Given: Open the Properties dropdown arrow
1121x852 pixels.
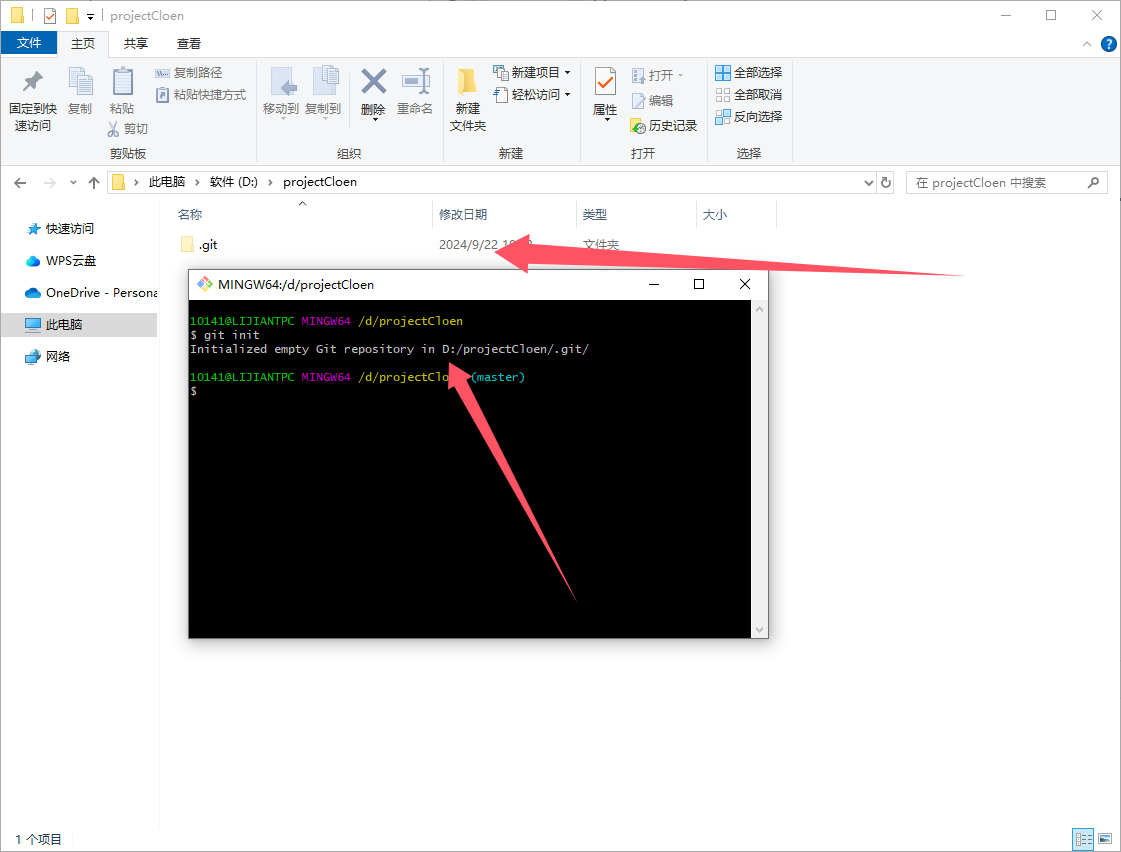Looking at the screenshot, I should pyautogui.click(x=607, y=120).
